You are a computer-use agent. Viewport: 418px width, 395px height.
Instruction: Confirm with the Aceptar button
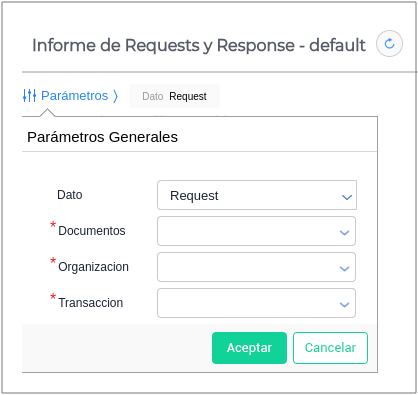(249, 348)
